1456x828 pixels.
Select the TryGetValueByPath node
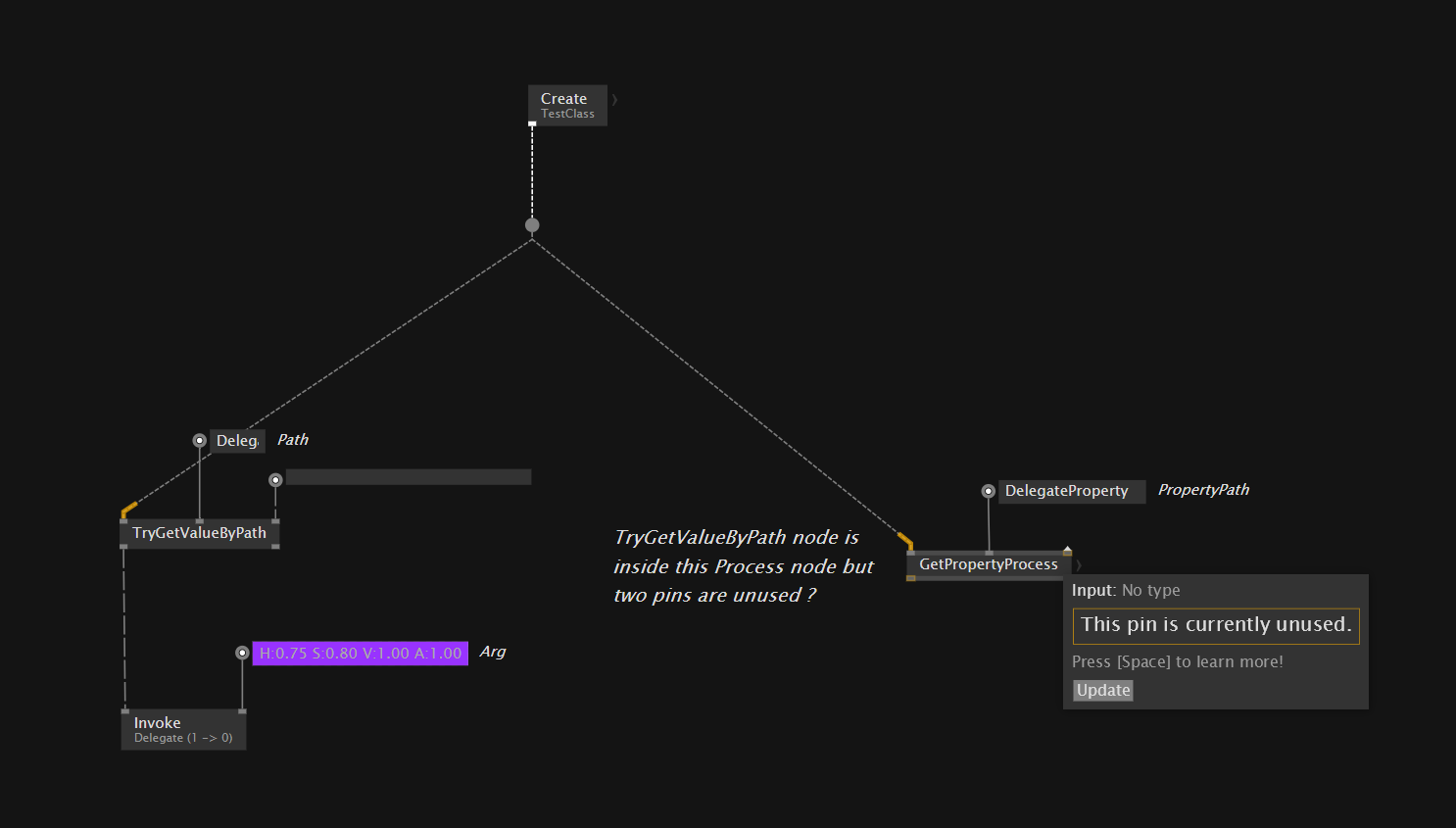(199, 533)
